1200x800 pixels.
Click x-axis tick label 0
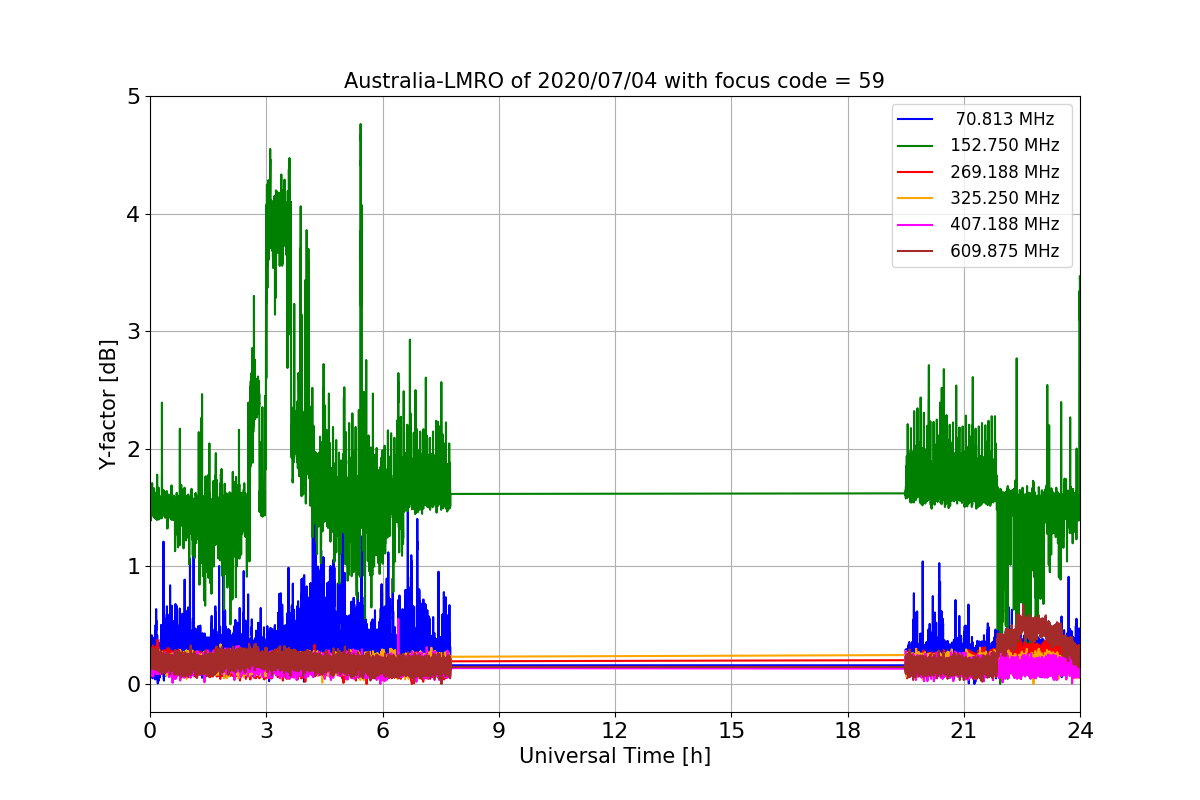tap(150, 730)
